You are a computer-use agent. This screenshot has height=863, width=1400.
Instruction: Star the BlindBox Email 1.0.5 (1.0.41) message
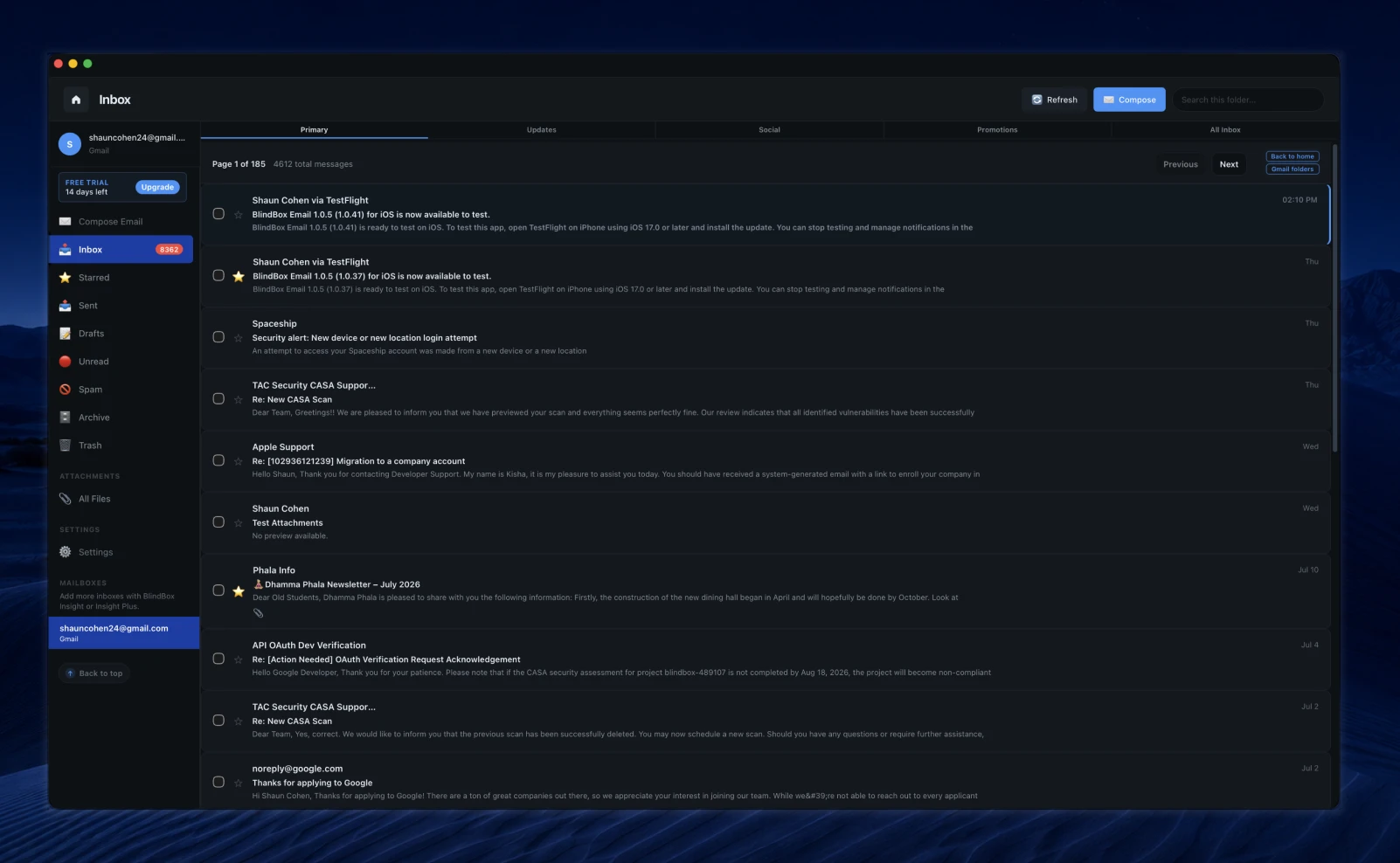coord(238,215)
